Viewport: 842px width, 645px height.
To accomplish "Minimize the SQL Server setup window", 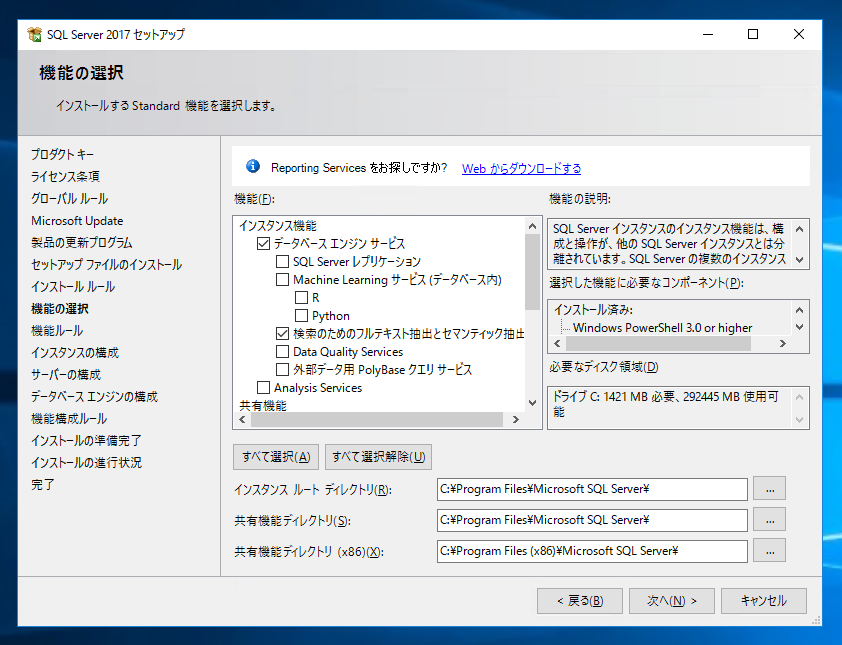I will coord(708,34).
